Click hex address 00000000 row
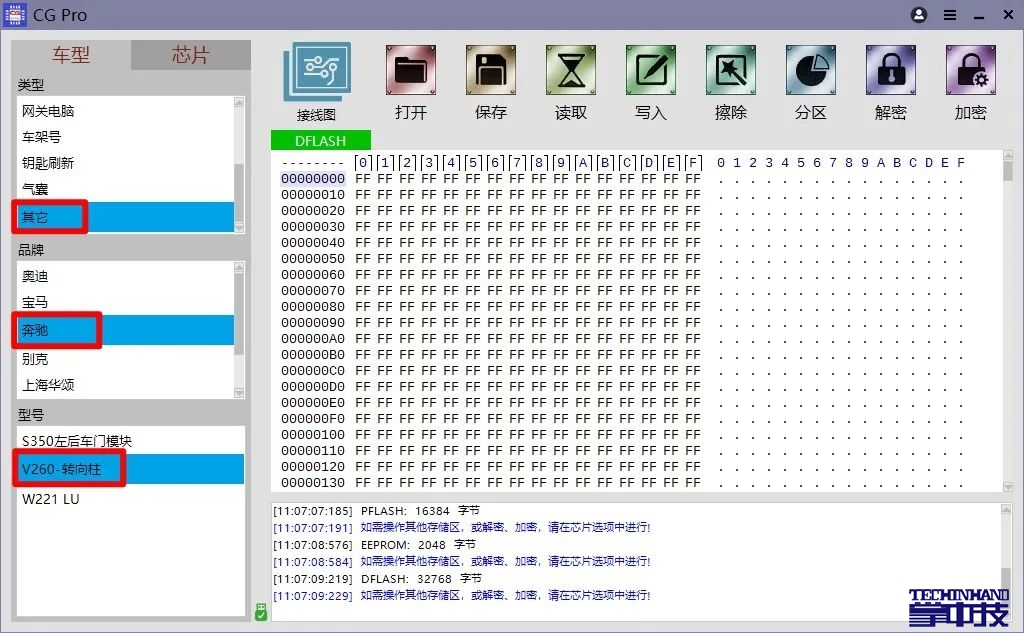 click(x=313, y=179)
